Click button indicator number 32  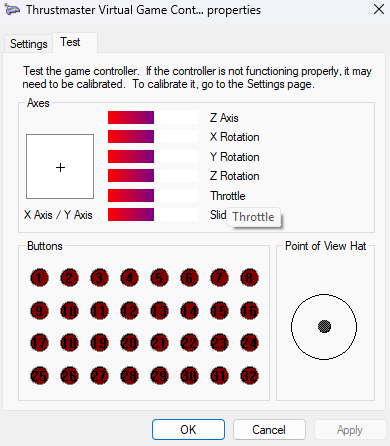coord(249,376)
